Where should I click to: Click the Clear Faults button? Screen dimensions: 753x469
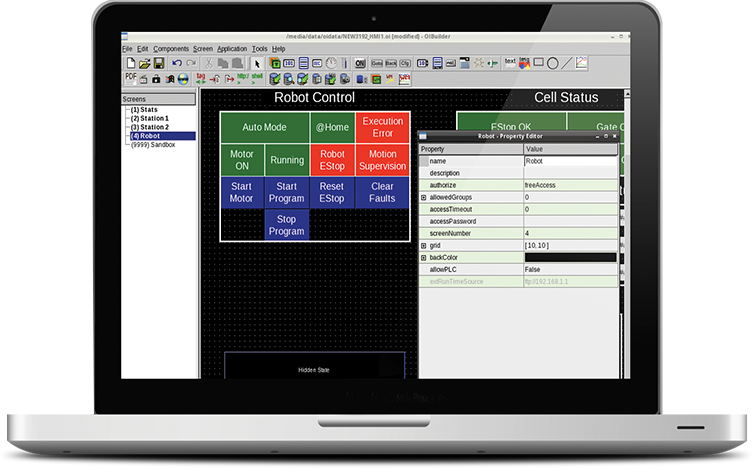click(382, 192)
